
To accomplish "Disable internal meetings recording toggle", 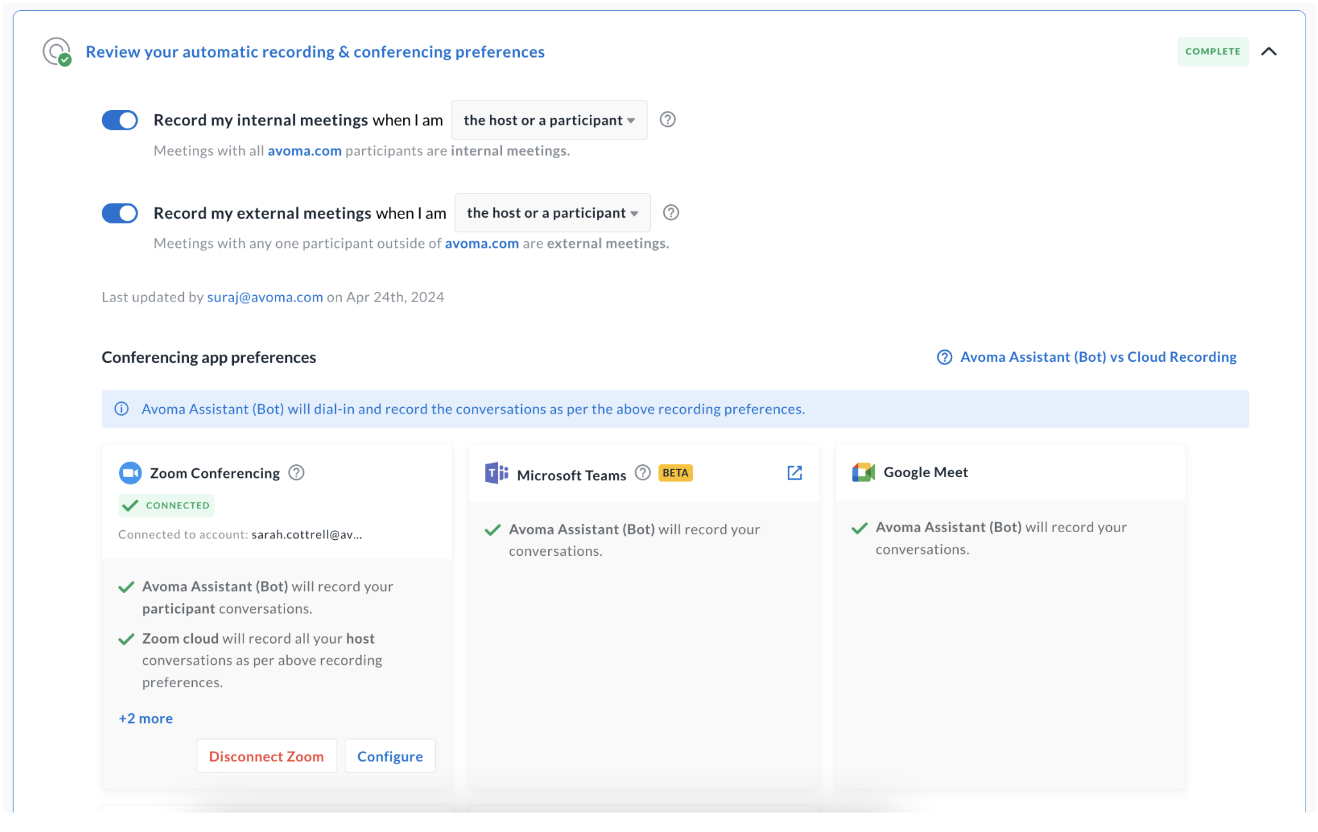I will (x=120, y=120).
